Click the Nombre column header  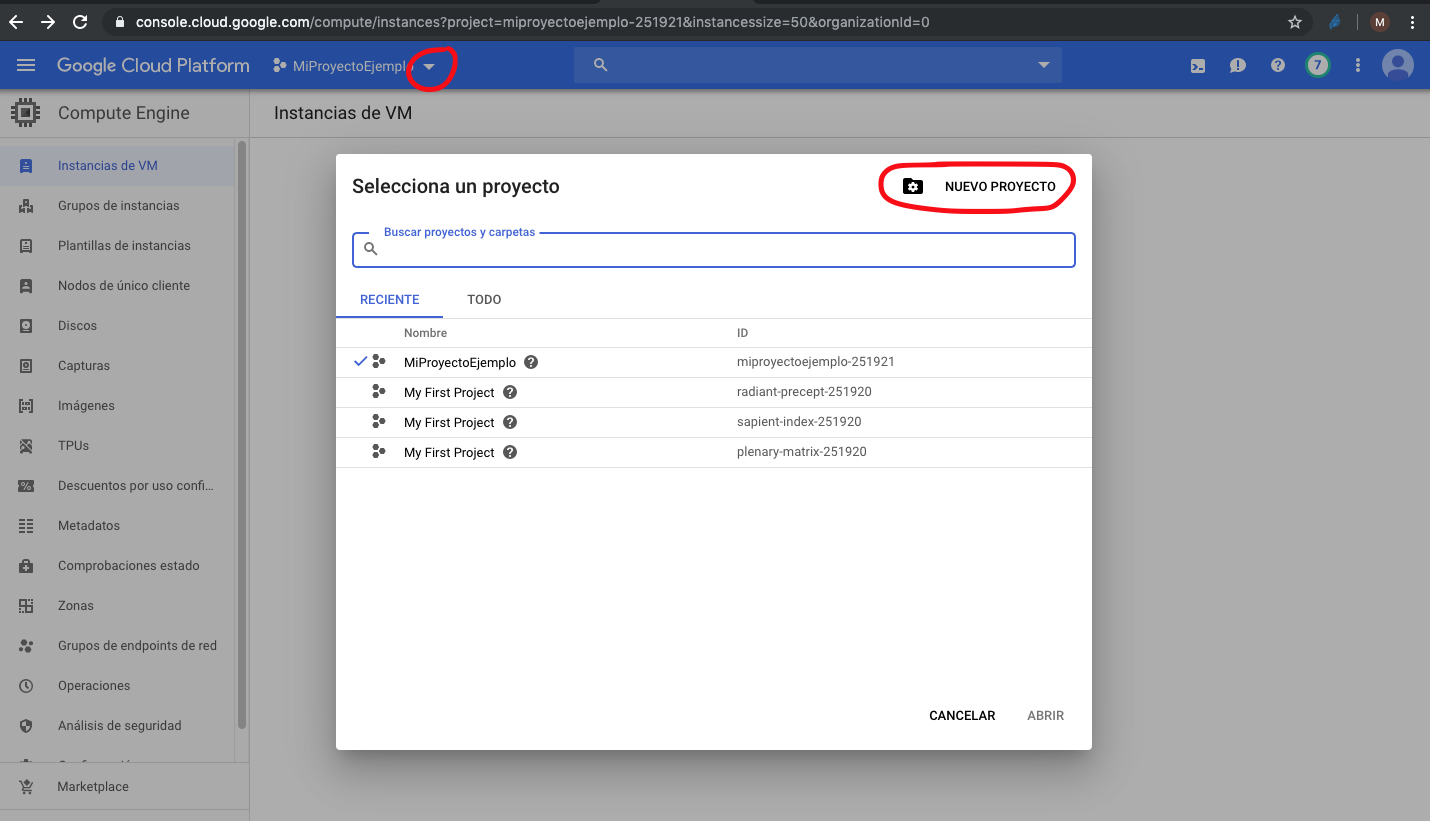pyautogui.click(x=425, y=333)
